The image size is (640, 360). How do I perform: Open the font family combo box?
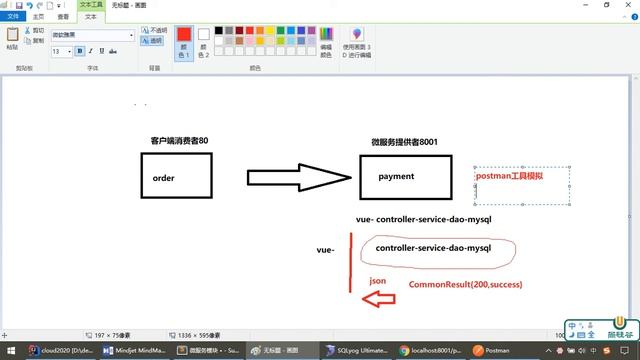(93, 35)
